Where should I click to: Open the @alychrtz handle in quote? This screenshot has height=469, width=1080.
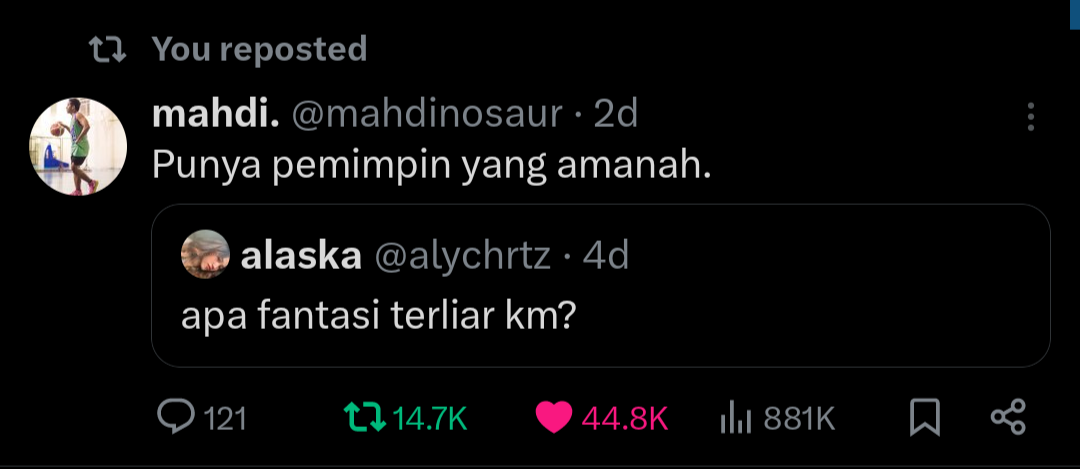(x=462, y=258)
